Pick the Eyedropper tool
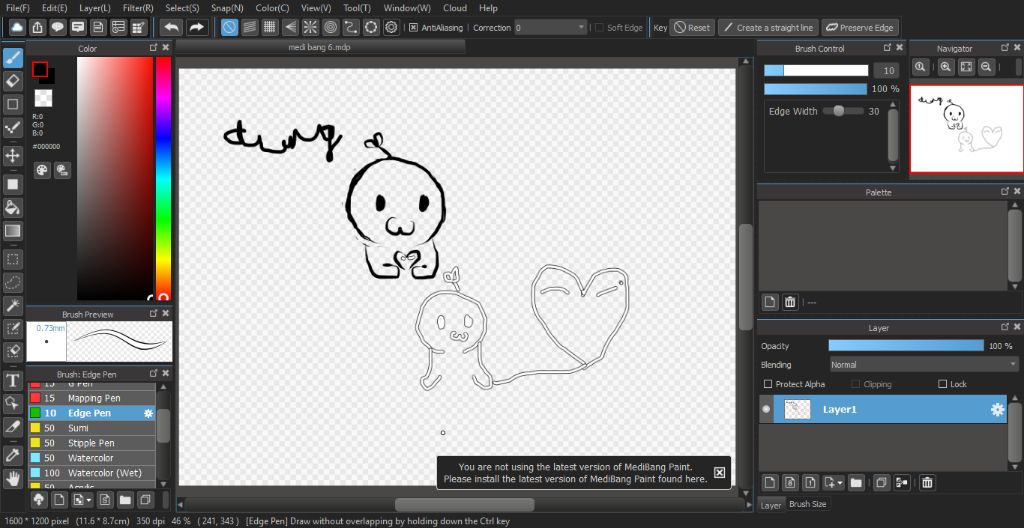1024x528 pixels. coord(13,455)
